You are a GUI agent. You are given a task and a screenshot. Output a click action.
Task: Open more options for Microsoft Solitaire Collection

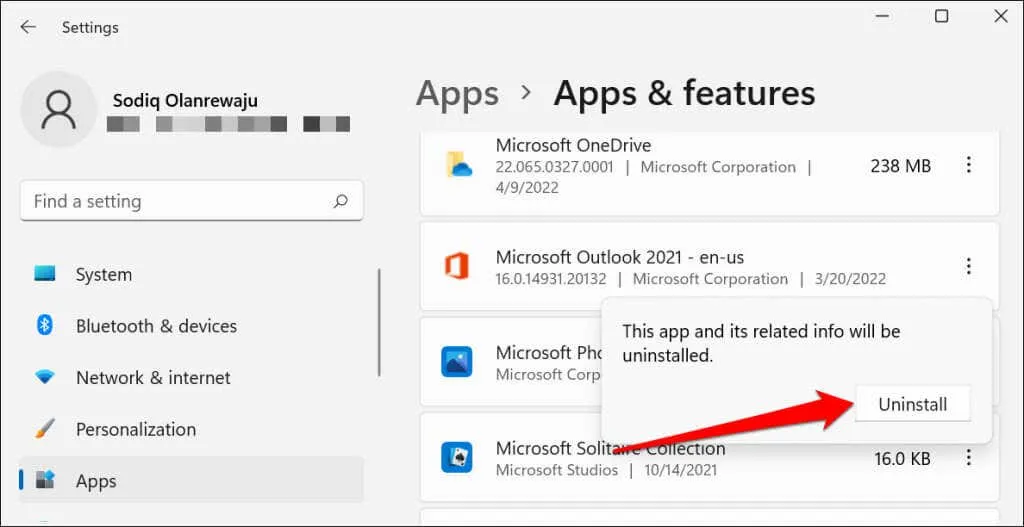tap(968, 458)
